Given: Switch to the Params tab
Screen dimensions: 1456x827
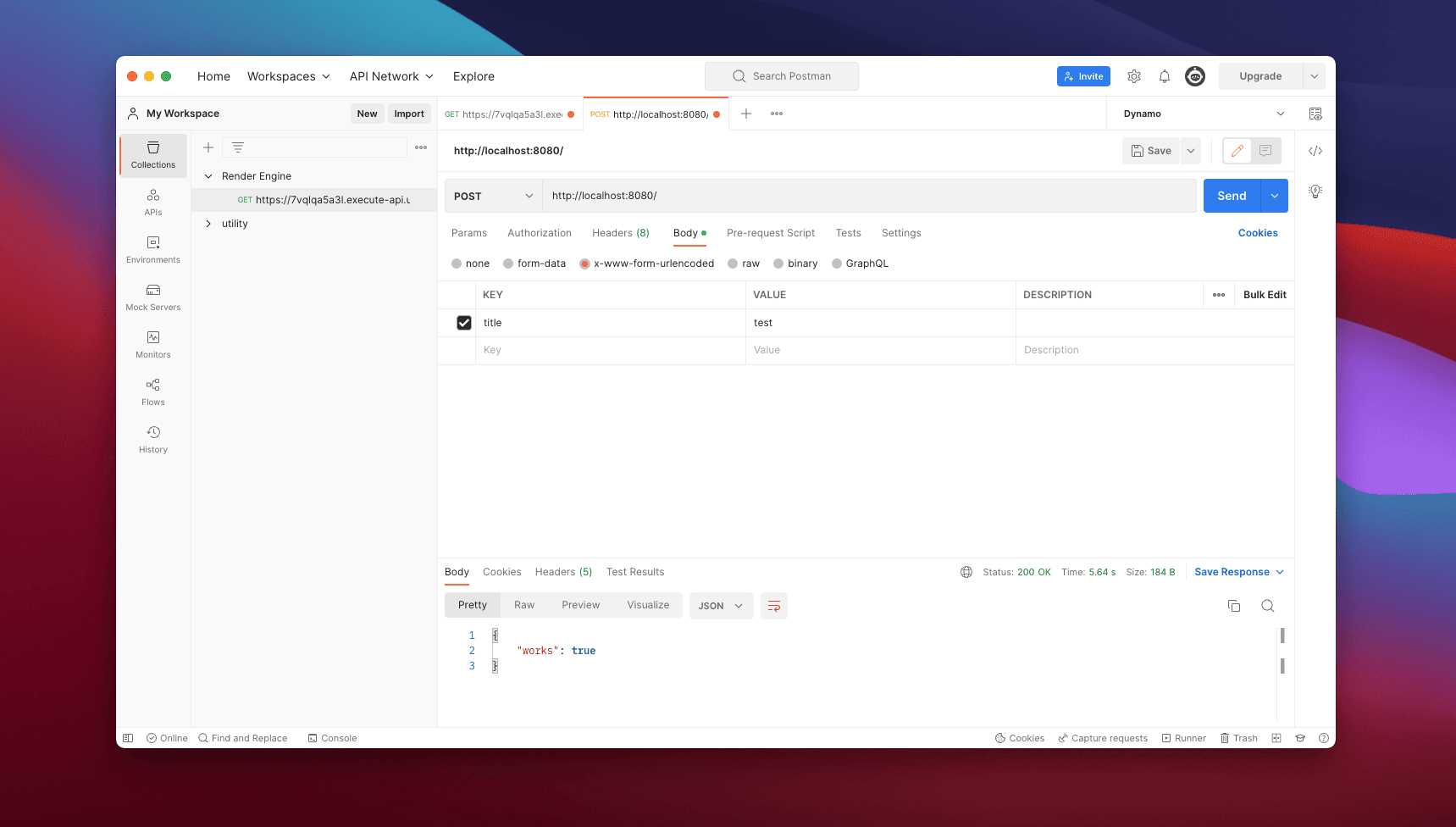Looking at the screenshot, I should (x=469, y=233).
